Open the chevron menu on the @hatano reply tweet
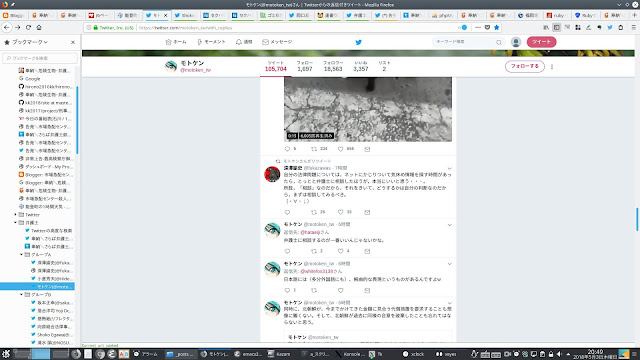The image size is (640, 360). 449,225
